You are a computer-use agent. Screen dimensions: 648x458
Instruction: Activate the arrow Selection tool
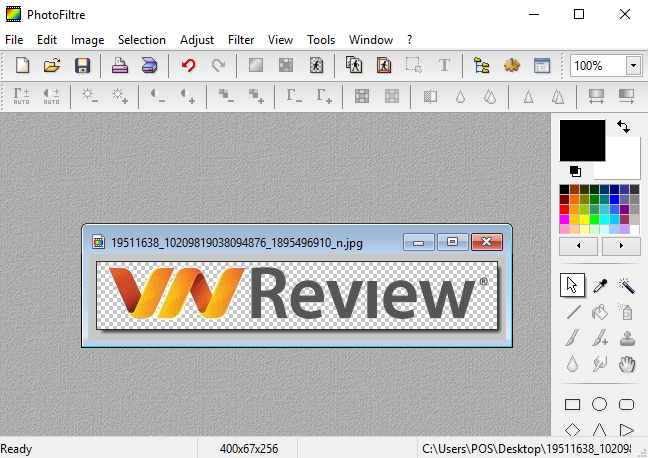click(572, 286)
